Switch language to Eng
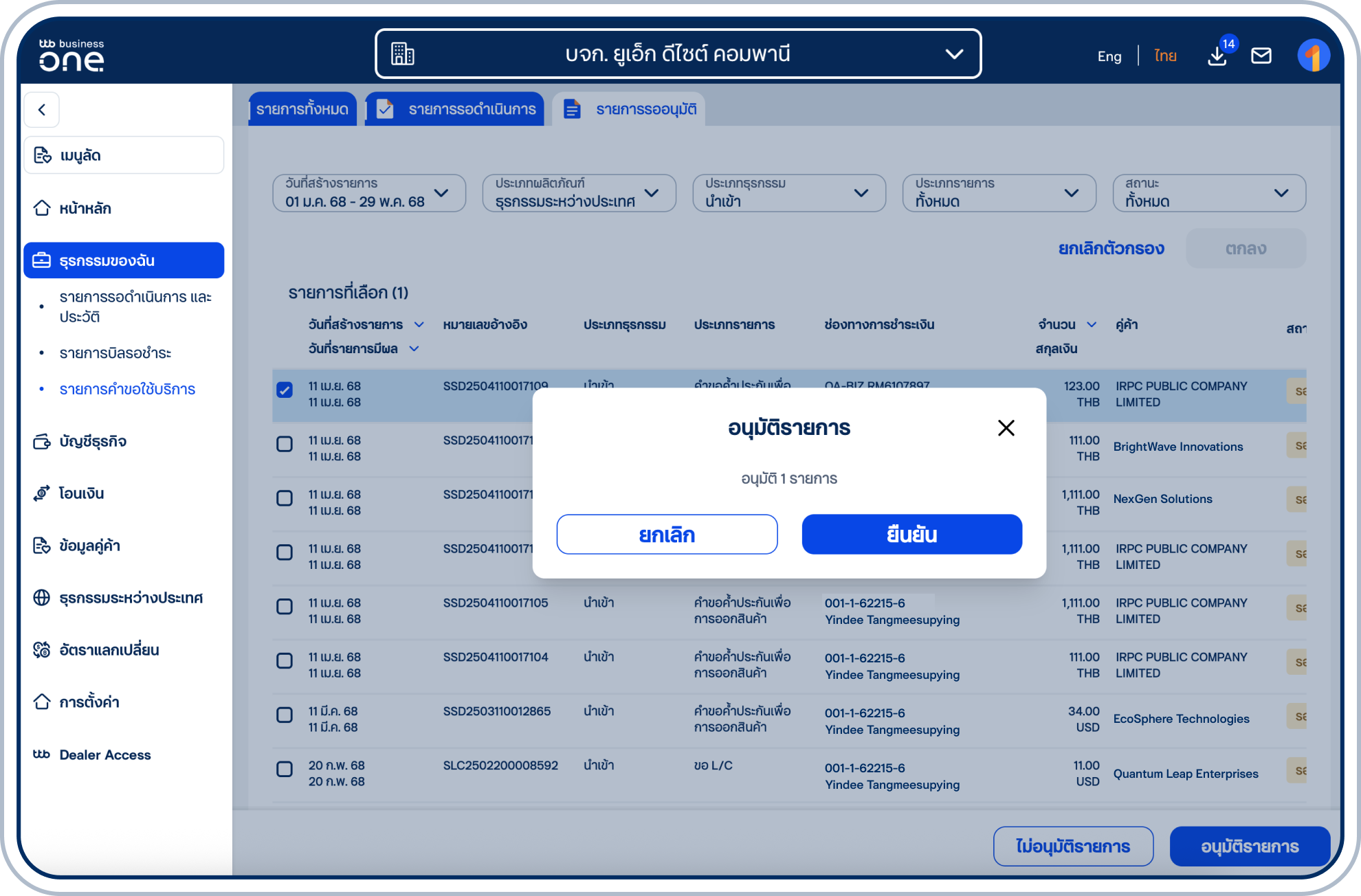 coord(1109,56)
